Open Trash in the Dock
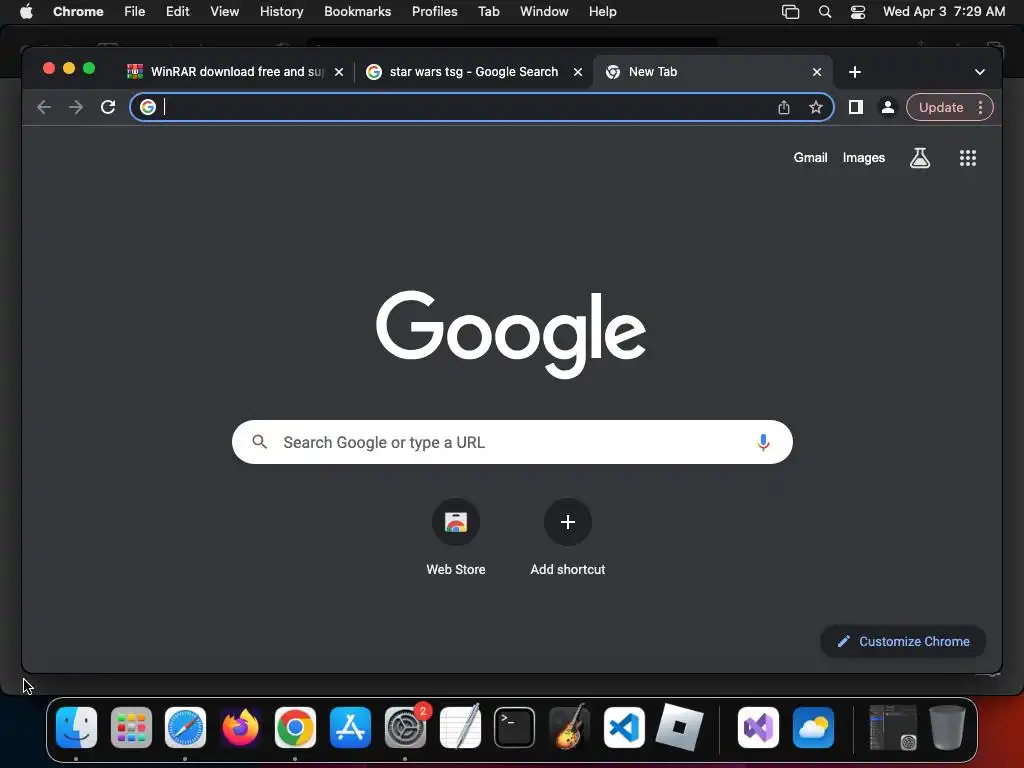 coord(947,728)
